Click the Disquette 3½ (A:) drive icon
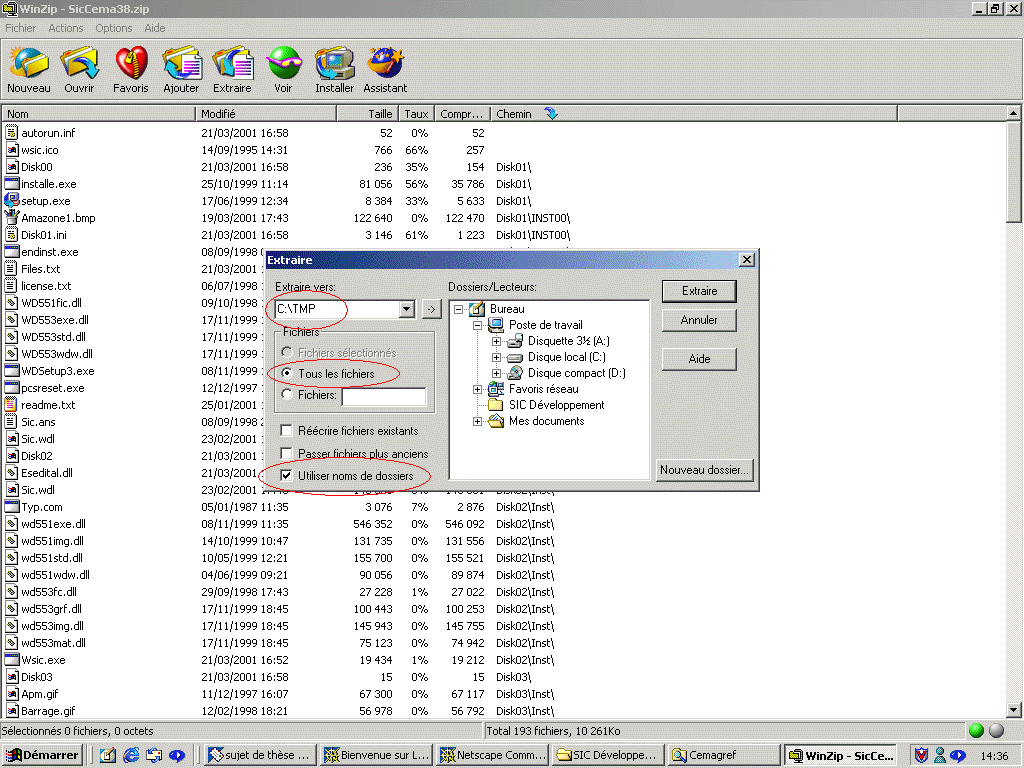 516,340
